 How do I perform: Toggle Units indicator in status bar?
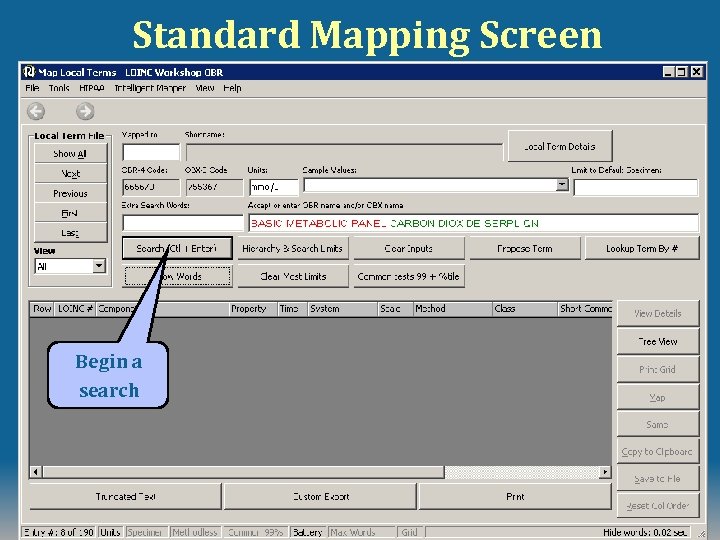[x=110, y=532]
